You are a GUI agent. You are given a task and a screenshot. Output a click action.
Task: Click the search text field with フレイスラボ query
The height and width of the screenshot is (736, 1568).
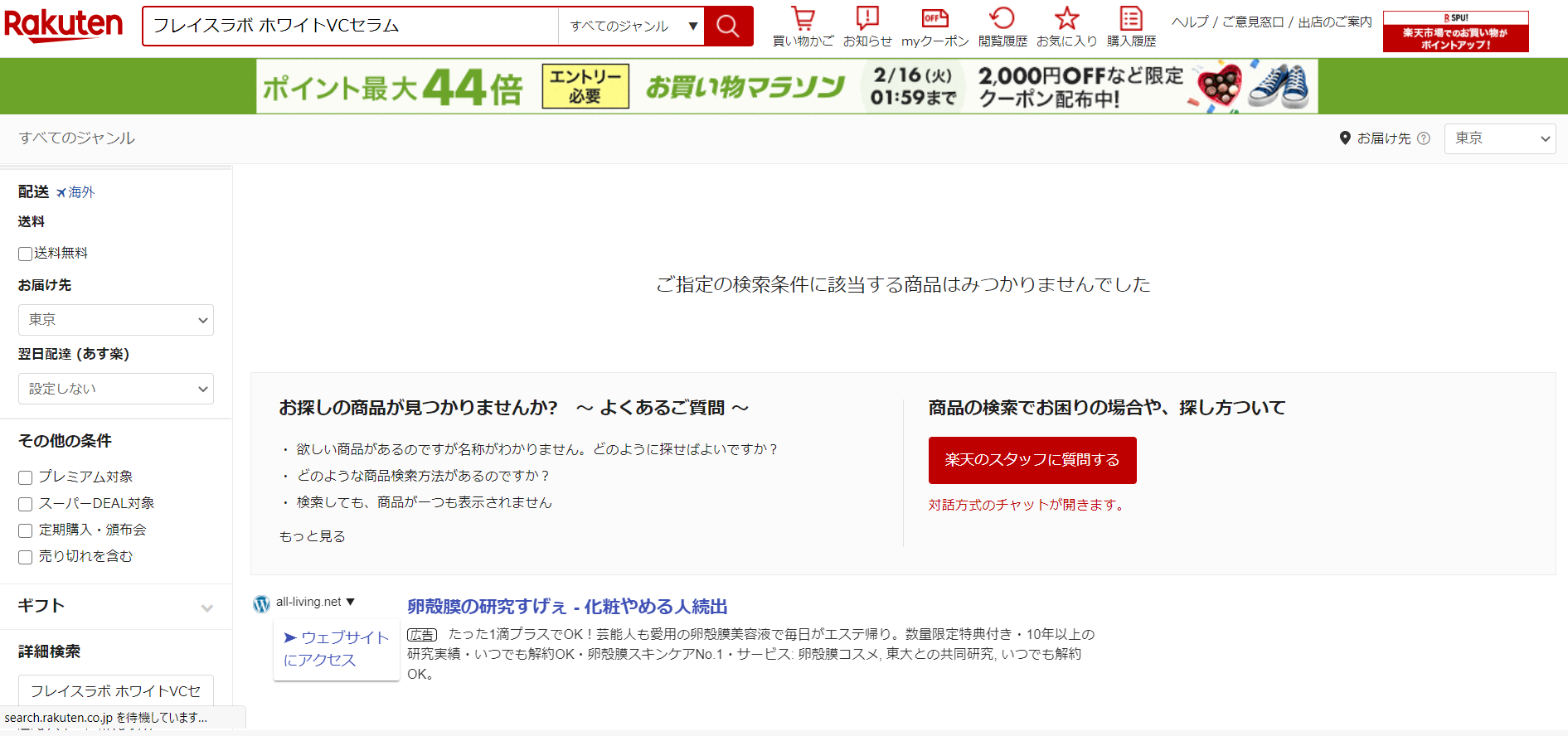click(351, 26)
